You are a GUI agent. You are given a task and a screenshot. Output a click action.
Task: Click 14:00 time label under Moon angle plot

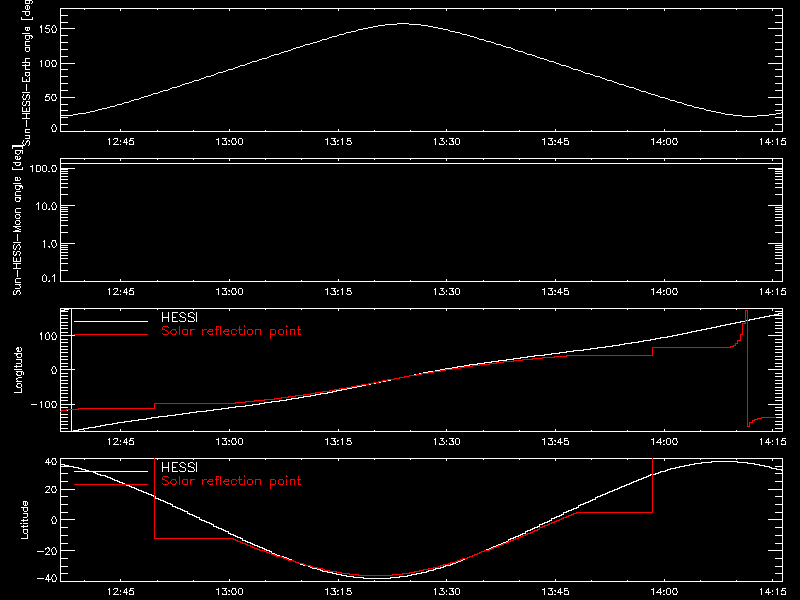[664, 292]
